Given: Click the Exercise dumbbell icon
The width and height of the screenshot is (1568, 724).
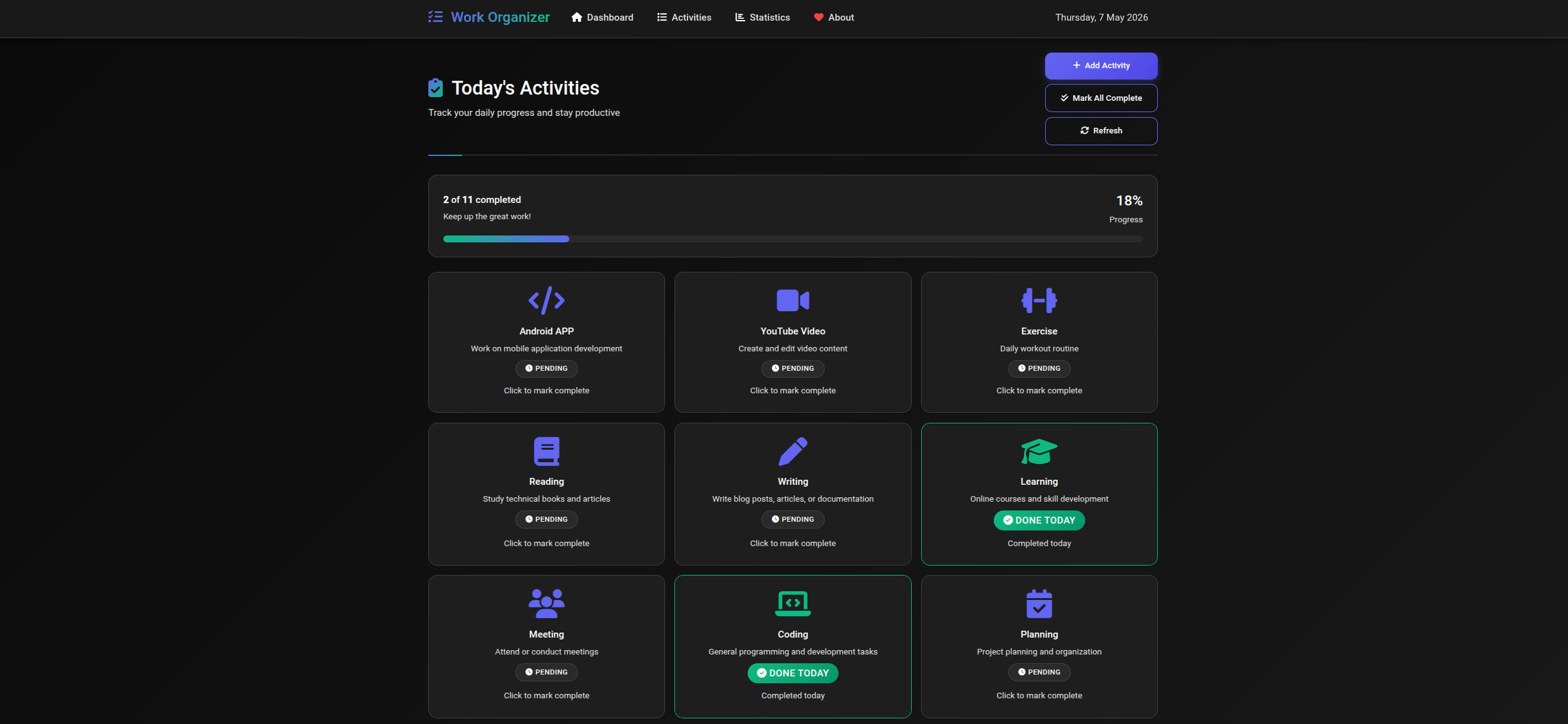Looking at the screenshot, I should pyautogui.click(x=1039, y=301).
